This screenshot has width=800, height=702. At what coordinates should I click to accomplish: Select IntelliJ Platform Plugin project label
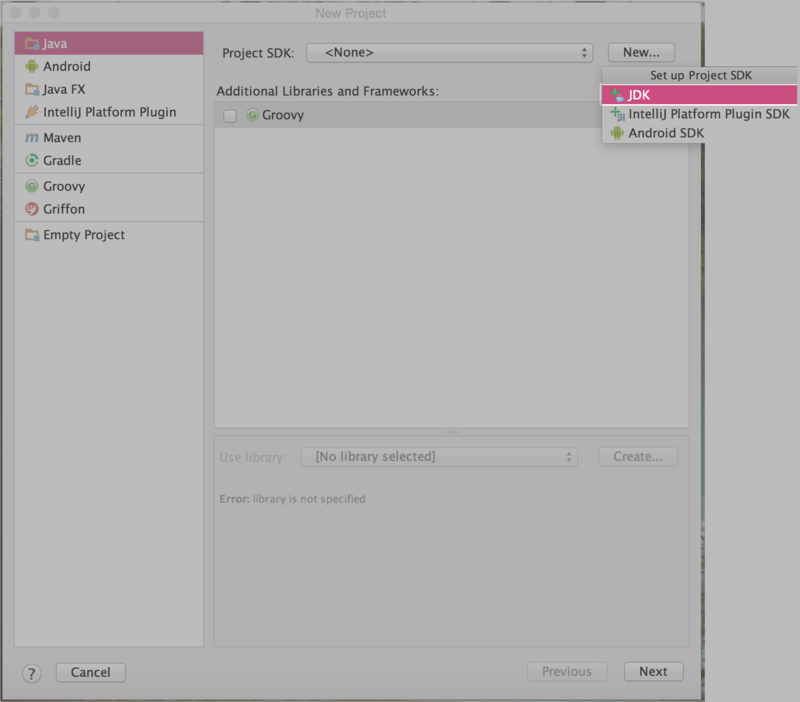(x=110, y=112)
